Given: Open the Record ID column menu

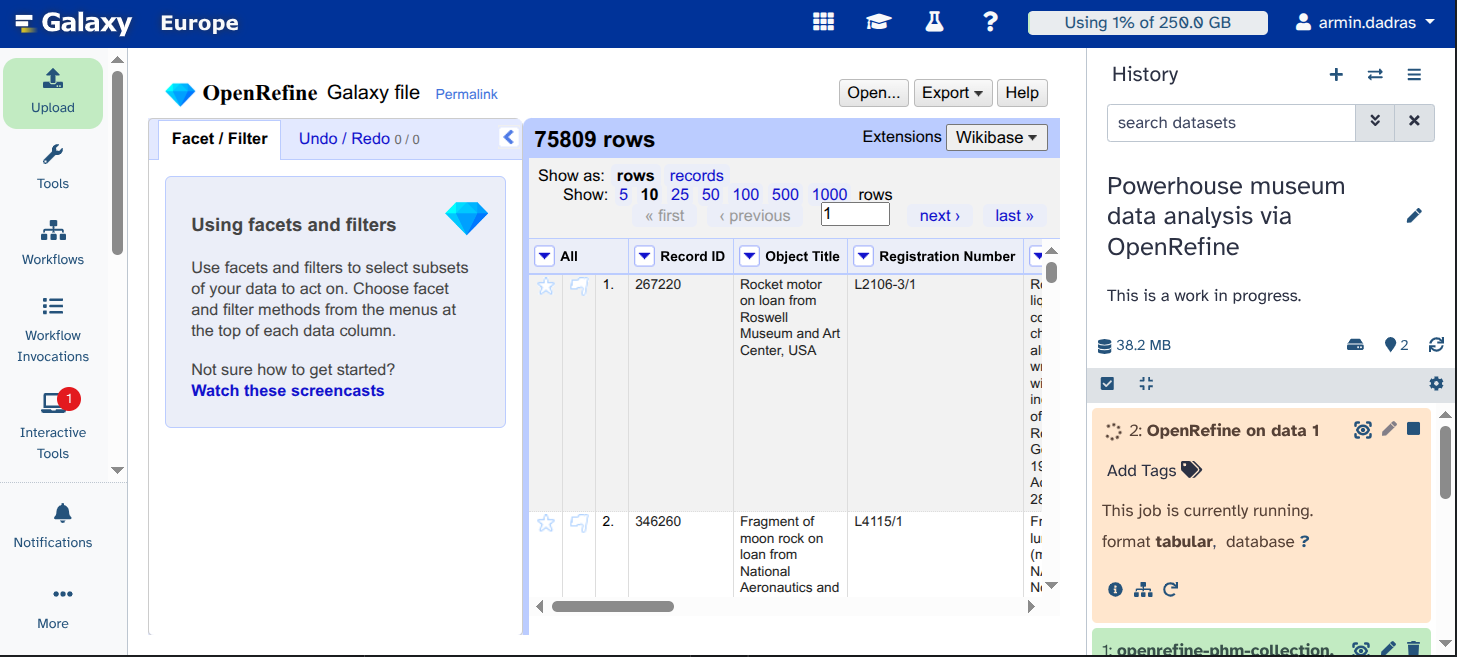Looking at the screenshot, I should tap(645, 256).
